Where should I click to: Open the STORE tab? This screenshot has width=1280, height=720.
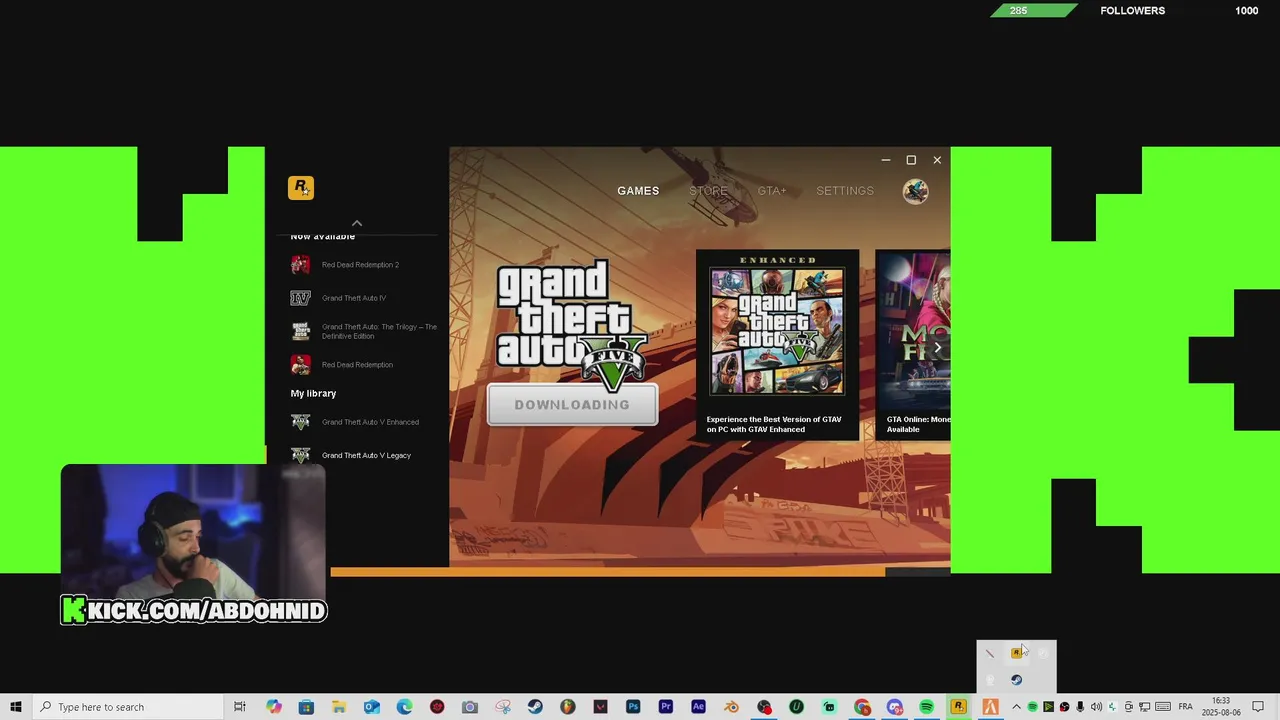[x=708, y=191]
